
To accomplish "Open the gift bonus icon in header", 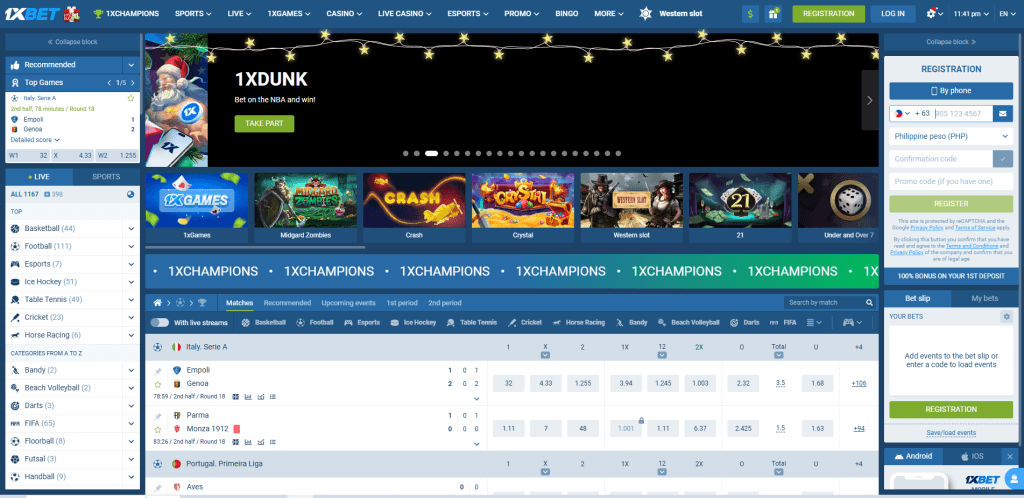I will coord(773,14).
